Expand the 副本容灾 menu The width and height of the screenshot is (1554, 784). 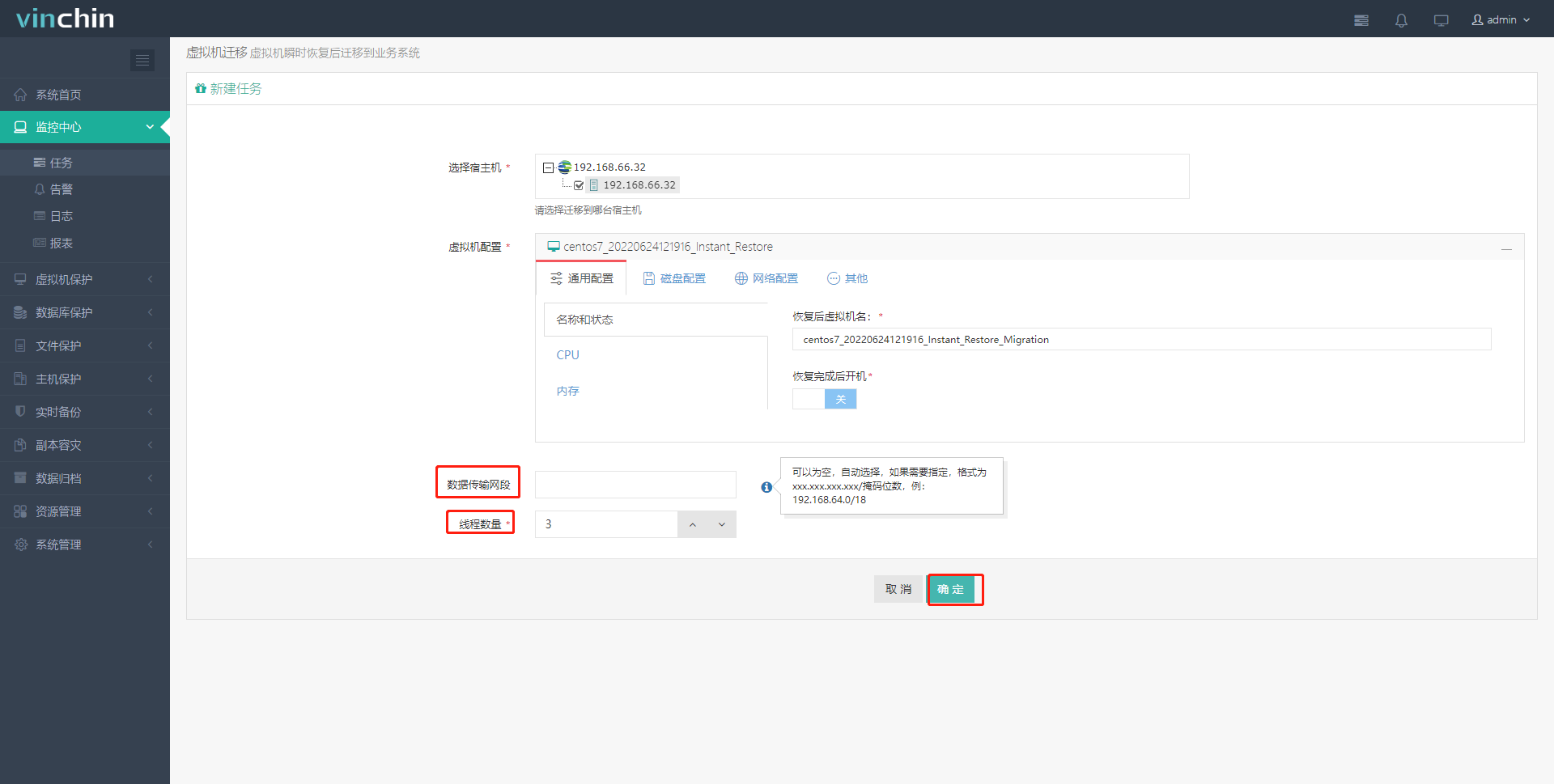point(85,445)
